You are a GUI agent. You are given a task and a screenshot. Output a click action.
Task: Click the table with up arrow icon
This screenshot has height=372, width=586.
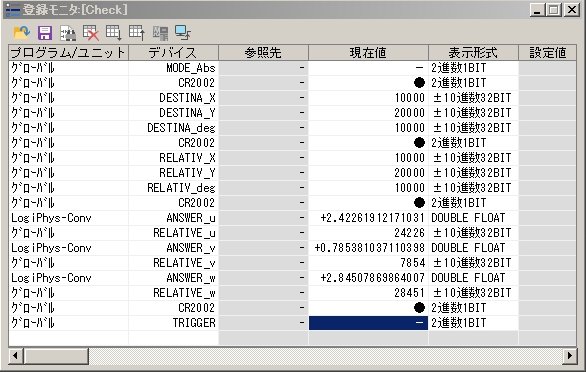(x=137, y=33)
